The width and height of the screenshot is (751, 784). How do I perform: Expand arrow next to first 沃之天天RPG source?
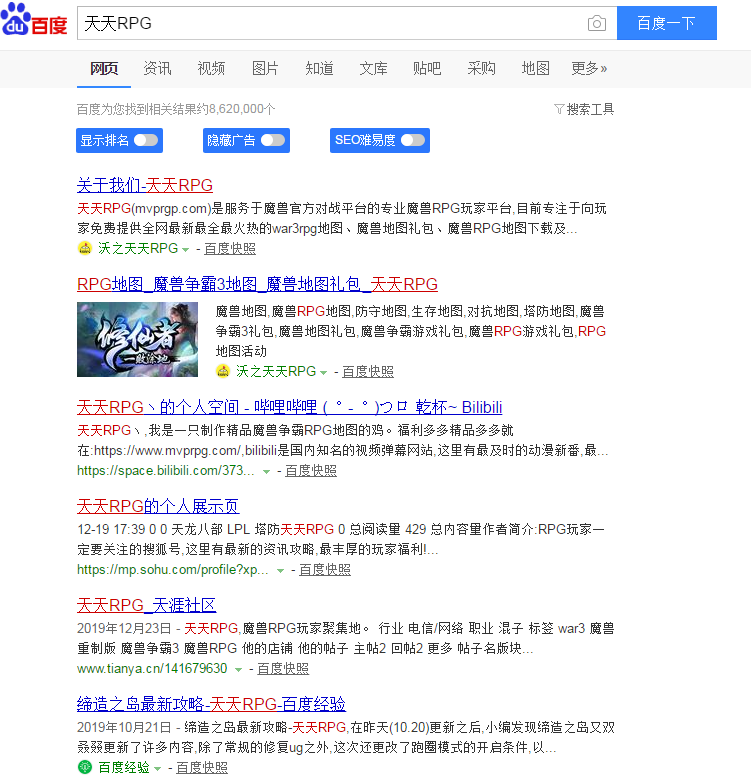186,249
